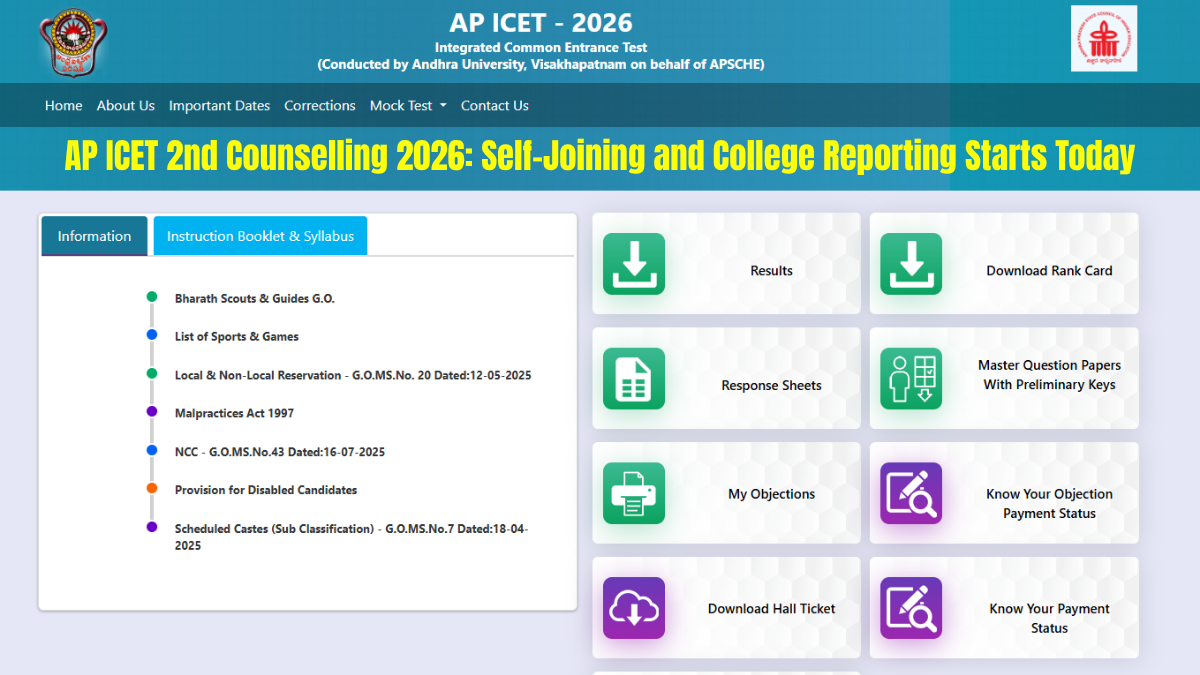Click the Andhra University logo
This screenshot has width=1200, height=675.
click(x=71, y=41)
